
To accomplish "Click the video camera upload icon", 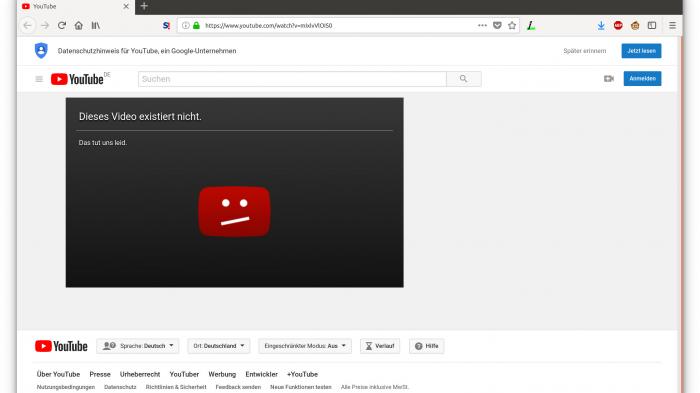I will tap(608, 79).
